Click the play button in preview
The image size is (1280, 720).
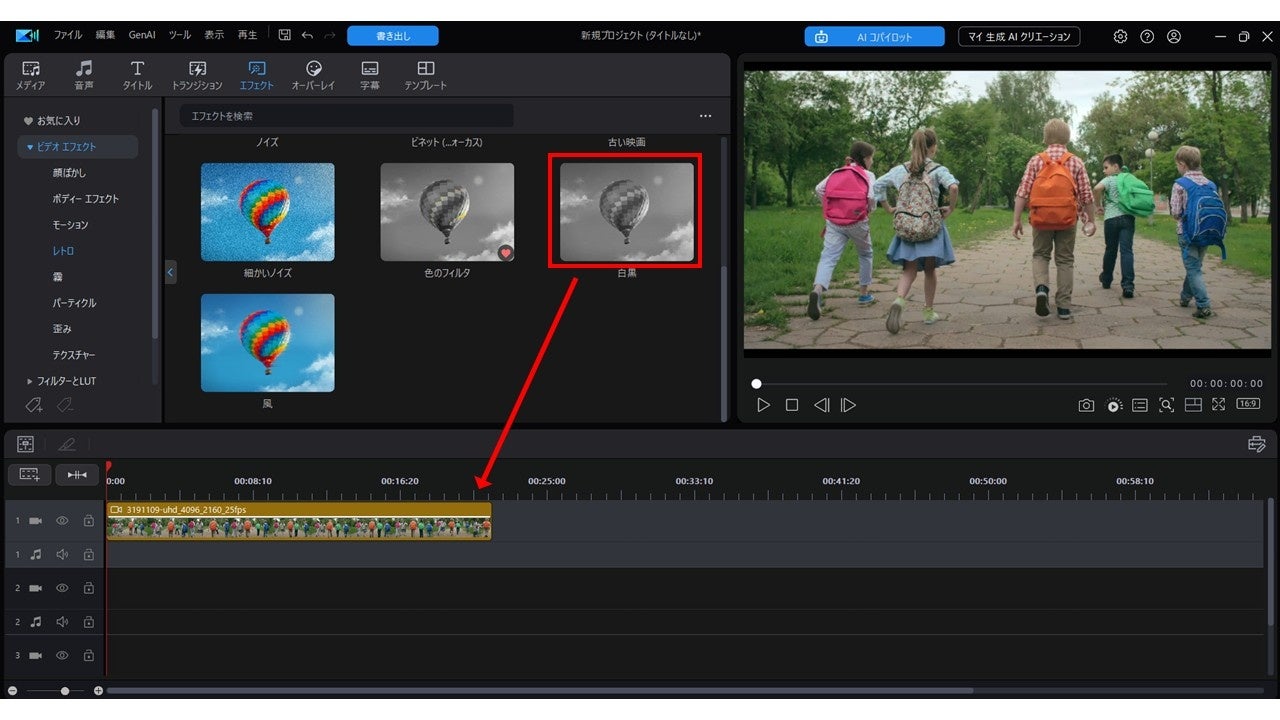[763, 405]
